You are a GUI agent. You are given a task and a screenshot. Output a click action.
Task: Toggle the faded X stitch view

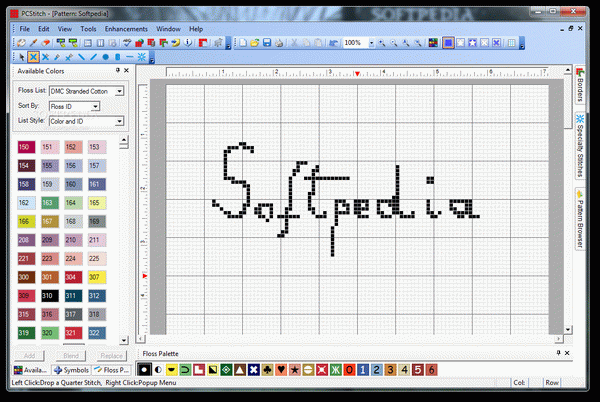point(484,43)
